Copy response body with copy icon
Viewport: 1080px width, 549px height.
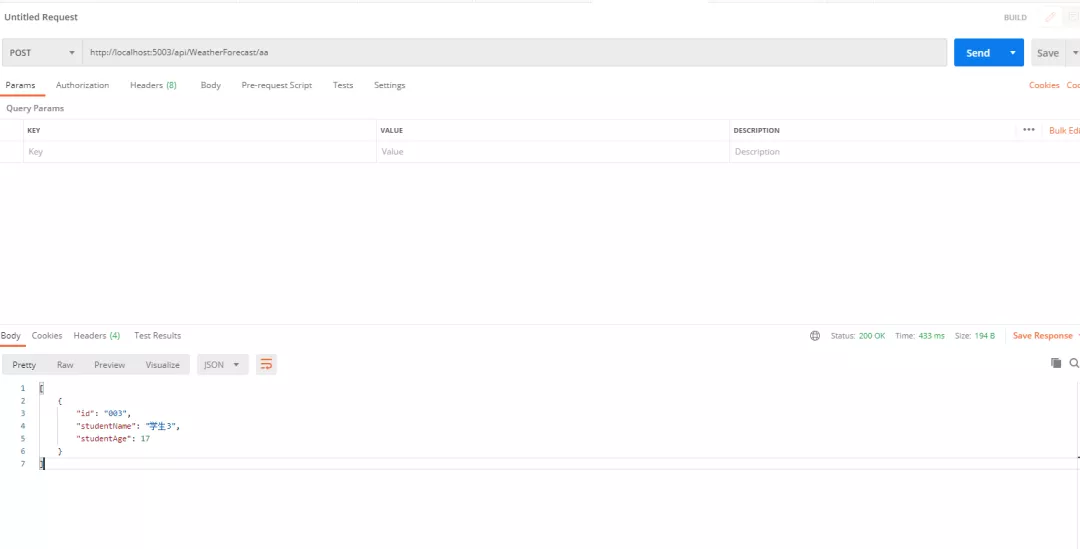1055,363
